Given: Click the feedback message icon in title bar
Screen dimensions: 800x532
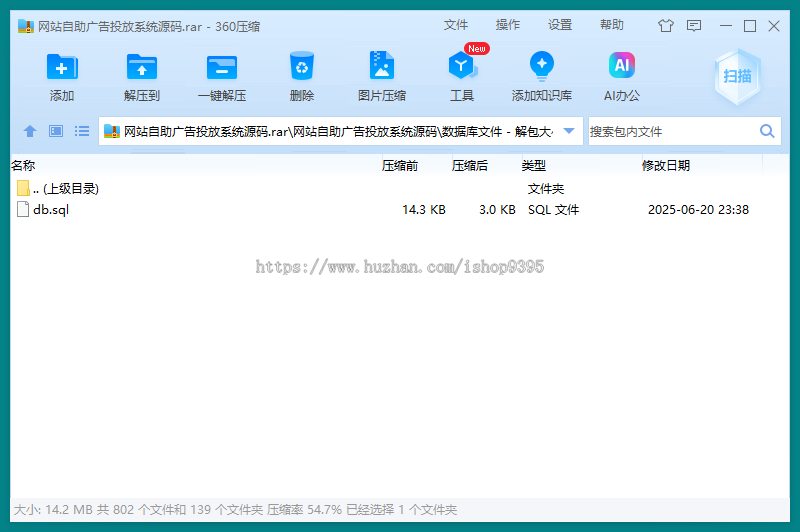Looking at the screenshot, I should [x=694, y=26].
